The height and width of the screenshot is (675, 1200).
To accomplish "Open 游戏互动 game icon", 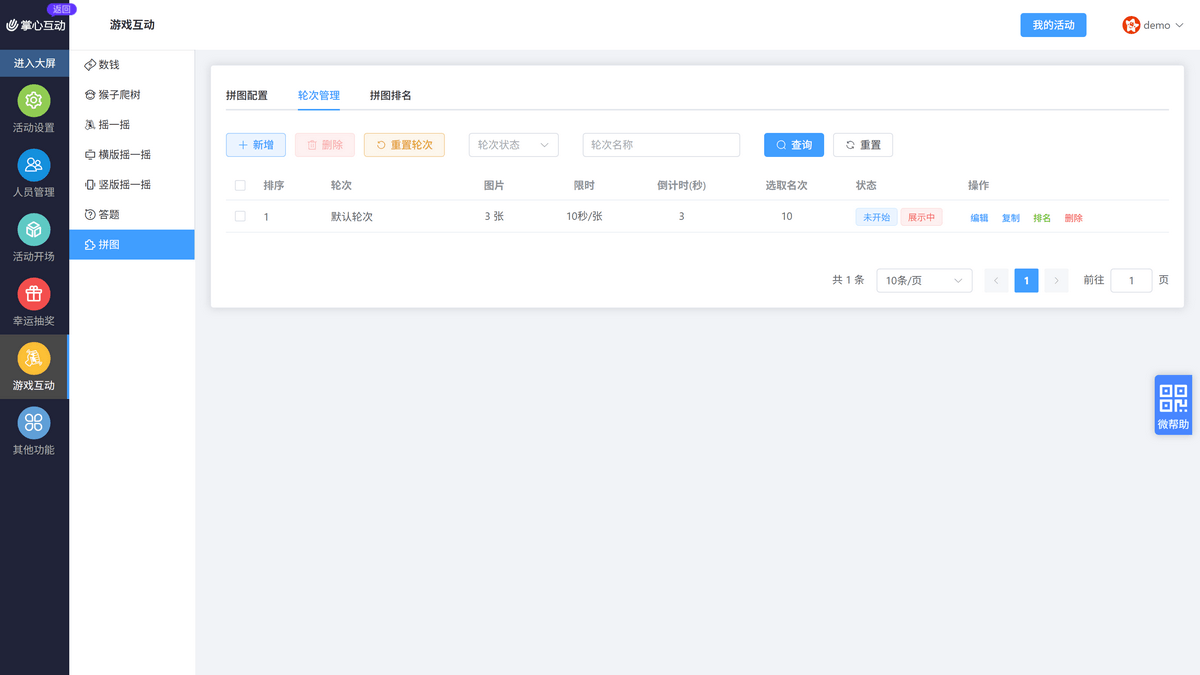I will (x=34, y=358).
